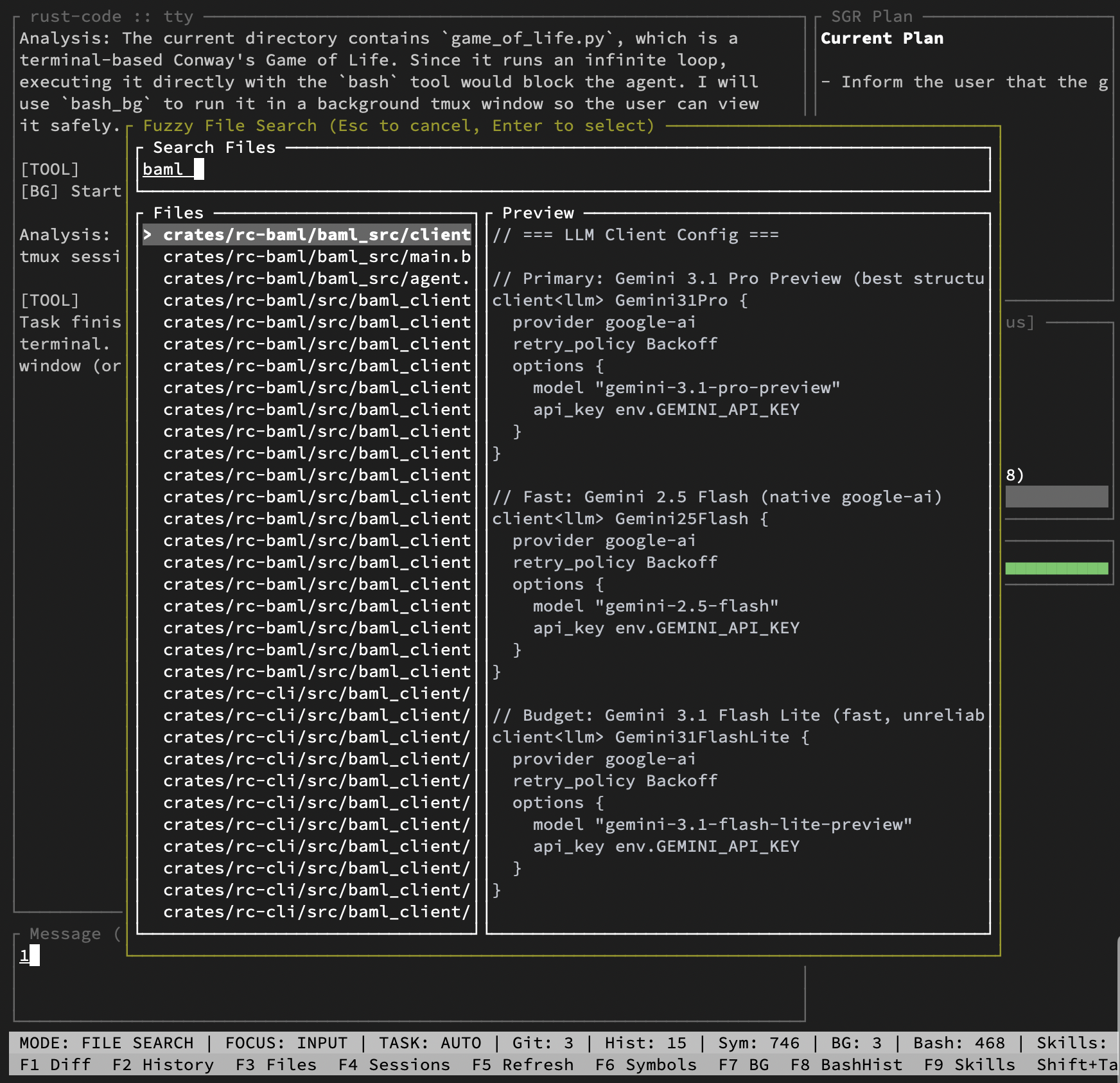Collapse the Files list panel
Screen dimensions: 1120x1083
click(x=179, y=212)
